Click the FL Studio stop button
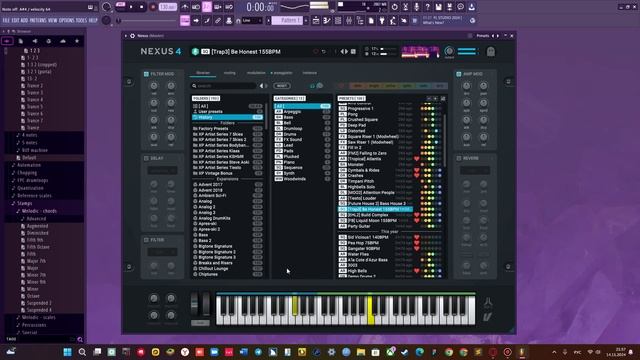 pyautogui.click(x=141, y=7)
